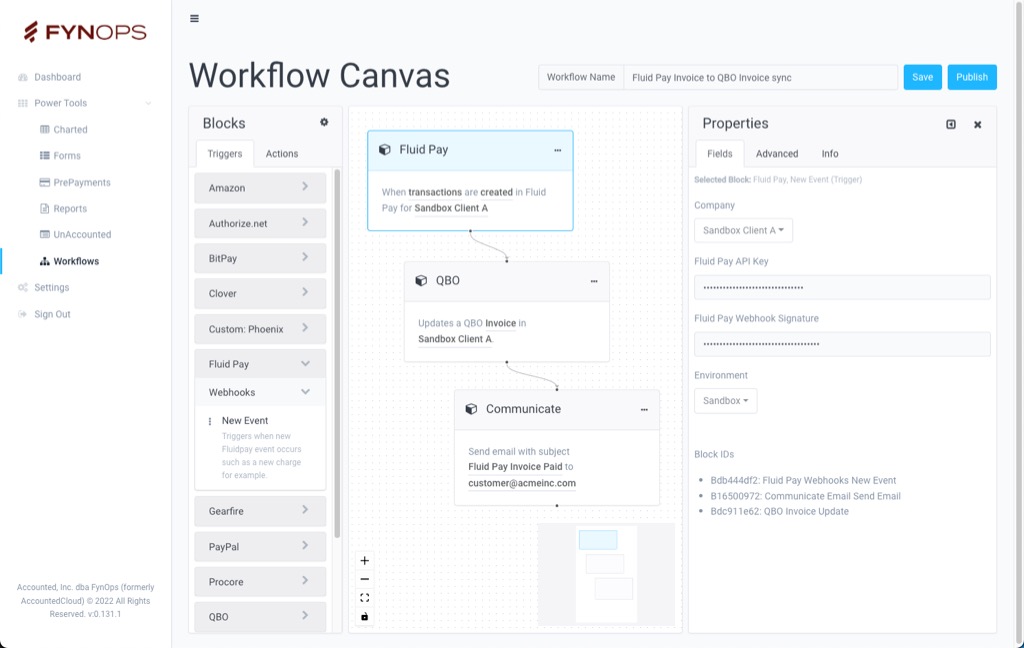Click the hamburger menu icon

click(x=194, y=18)
